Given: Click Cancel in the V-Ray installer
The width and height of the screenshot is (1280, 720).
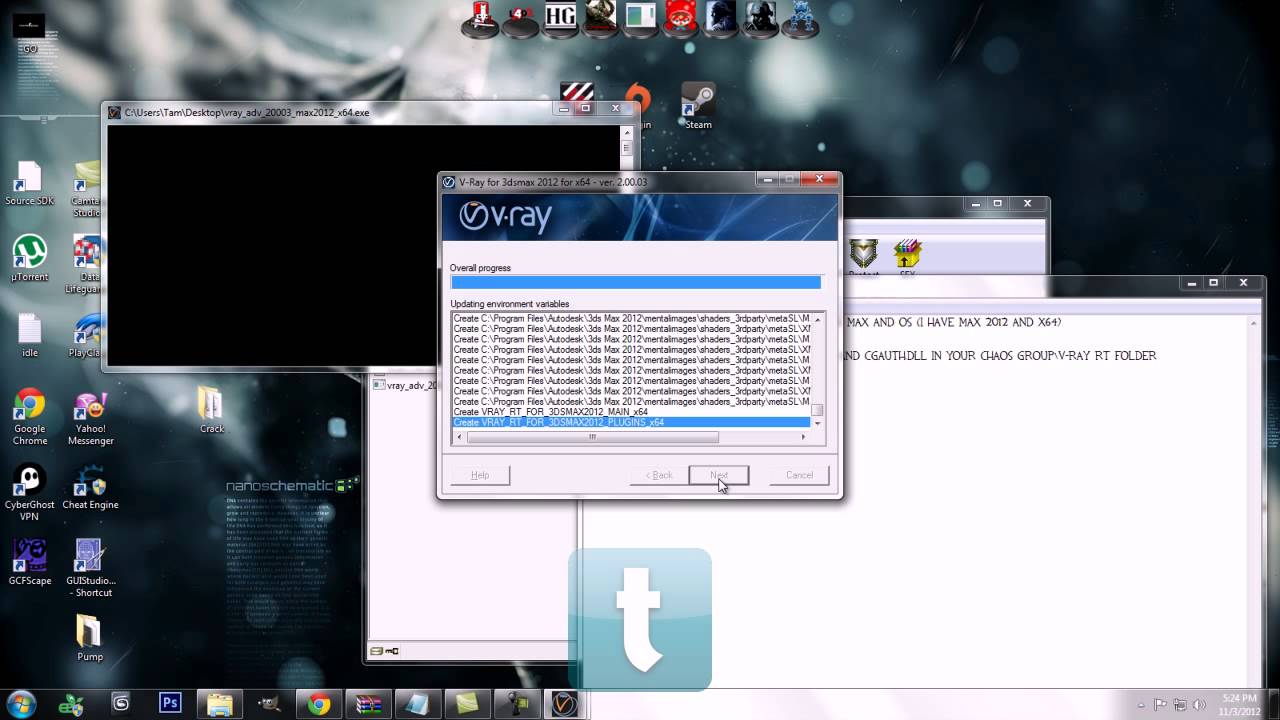Looking at the screenshot, I should pos(799,475).
